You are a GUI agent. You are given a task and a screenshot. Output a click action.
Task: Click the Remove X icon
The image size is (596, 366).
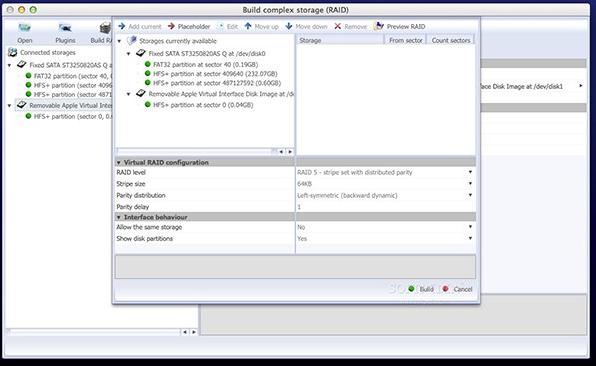338,26
